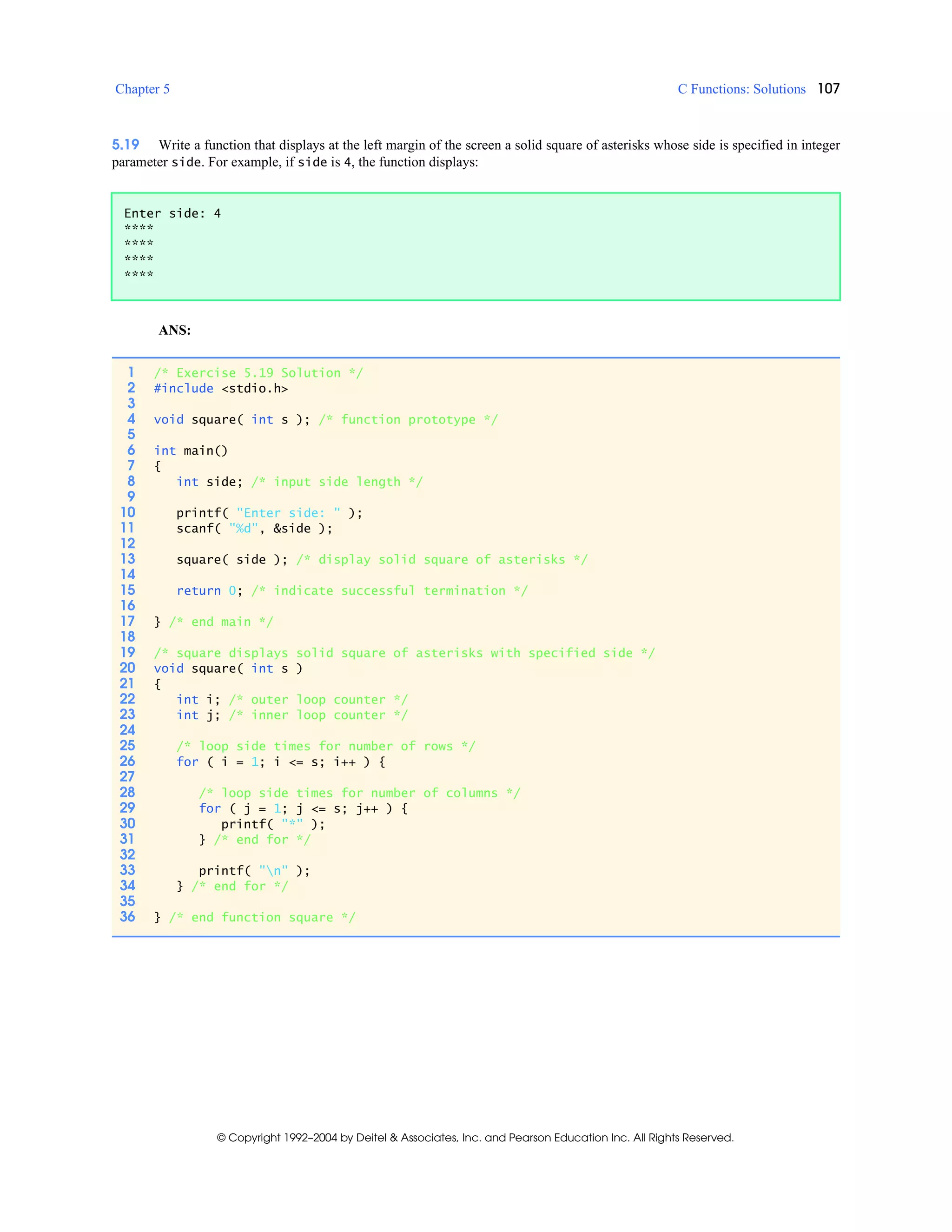Click the printf( "*" ) line
This screenshot has height=1232, width=952.
[273, 824]
